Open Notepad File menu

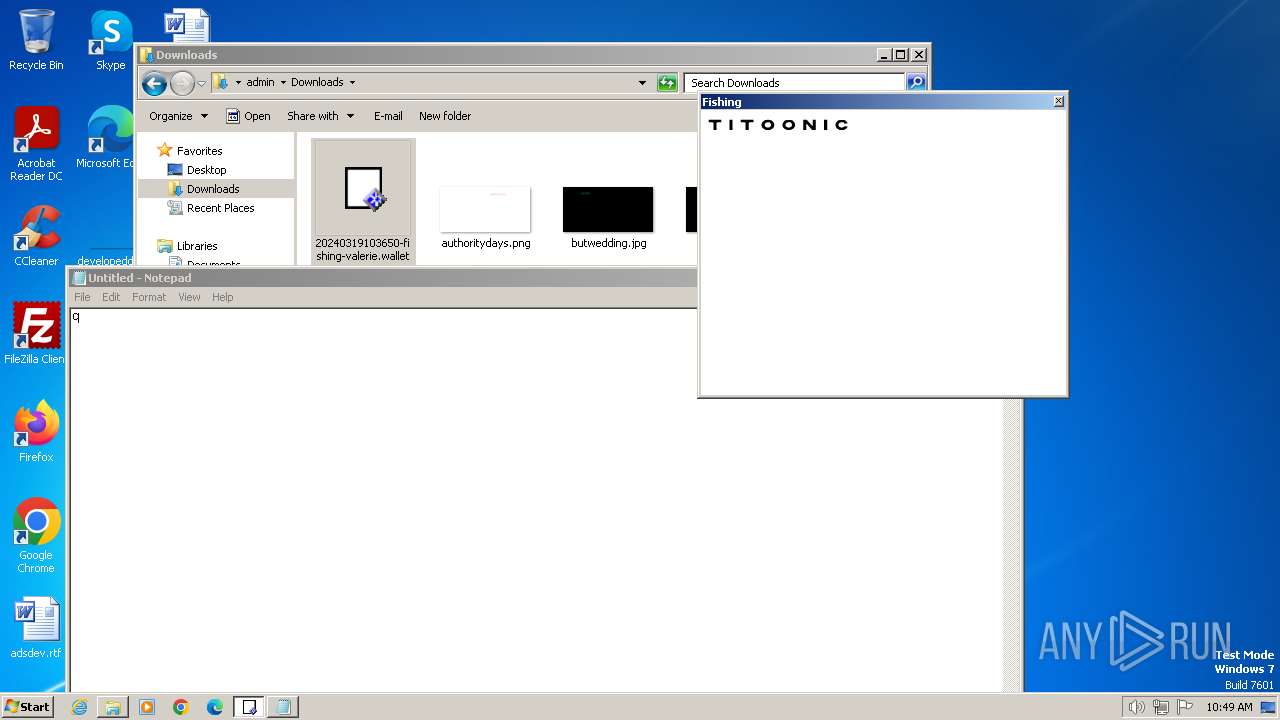(82, 297)
